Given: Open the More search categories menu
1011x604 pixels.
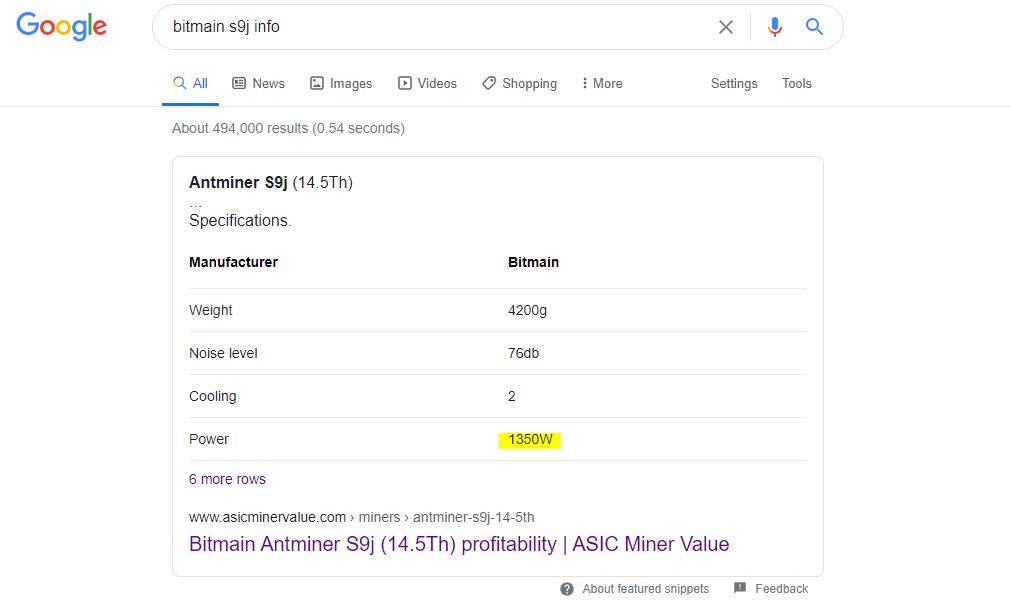Looking at the screenshot, I should pos(602,83).
